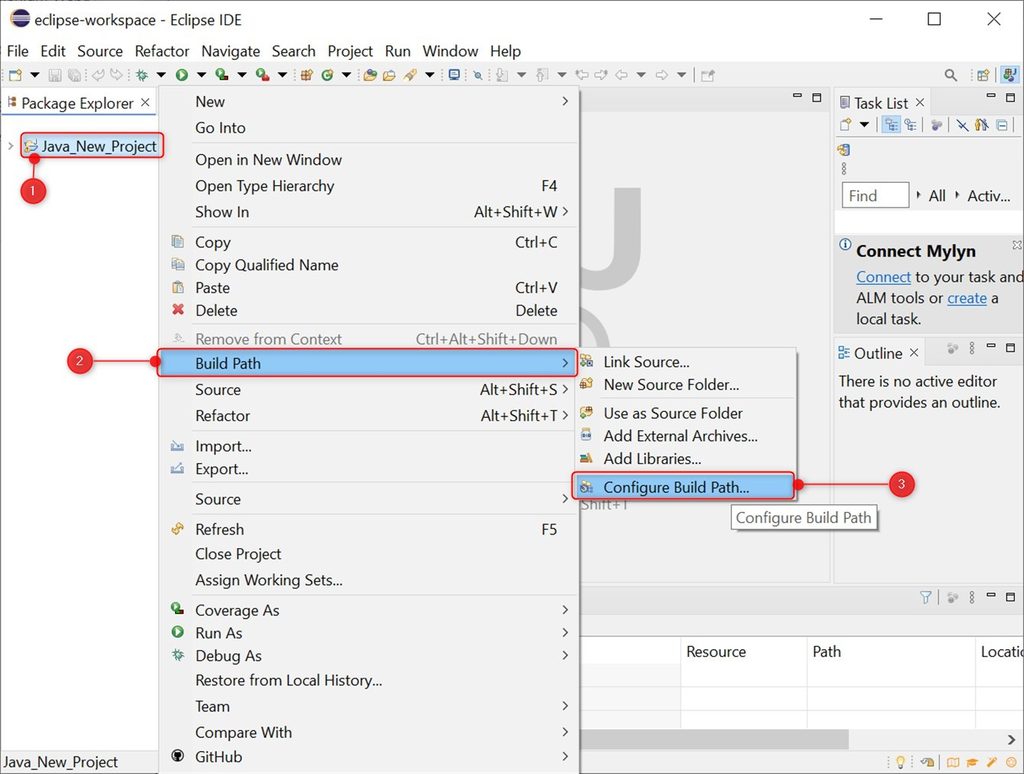
Task: Click the Save icon in the toolbar
Action: click(x=55, y=75)
